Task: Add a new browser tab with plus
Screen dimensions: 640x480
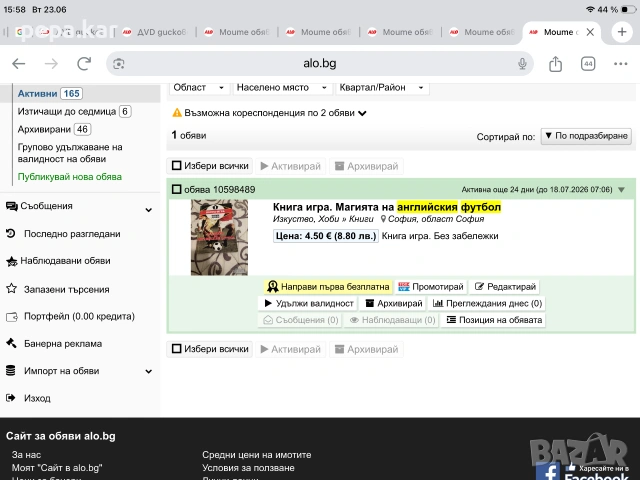Action: [x=622, y=32]
